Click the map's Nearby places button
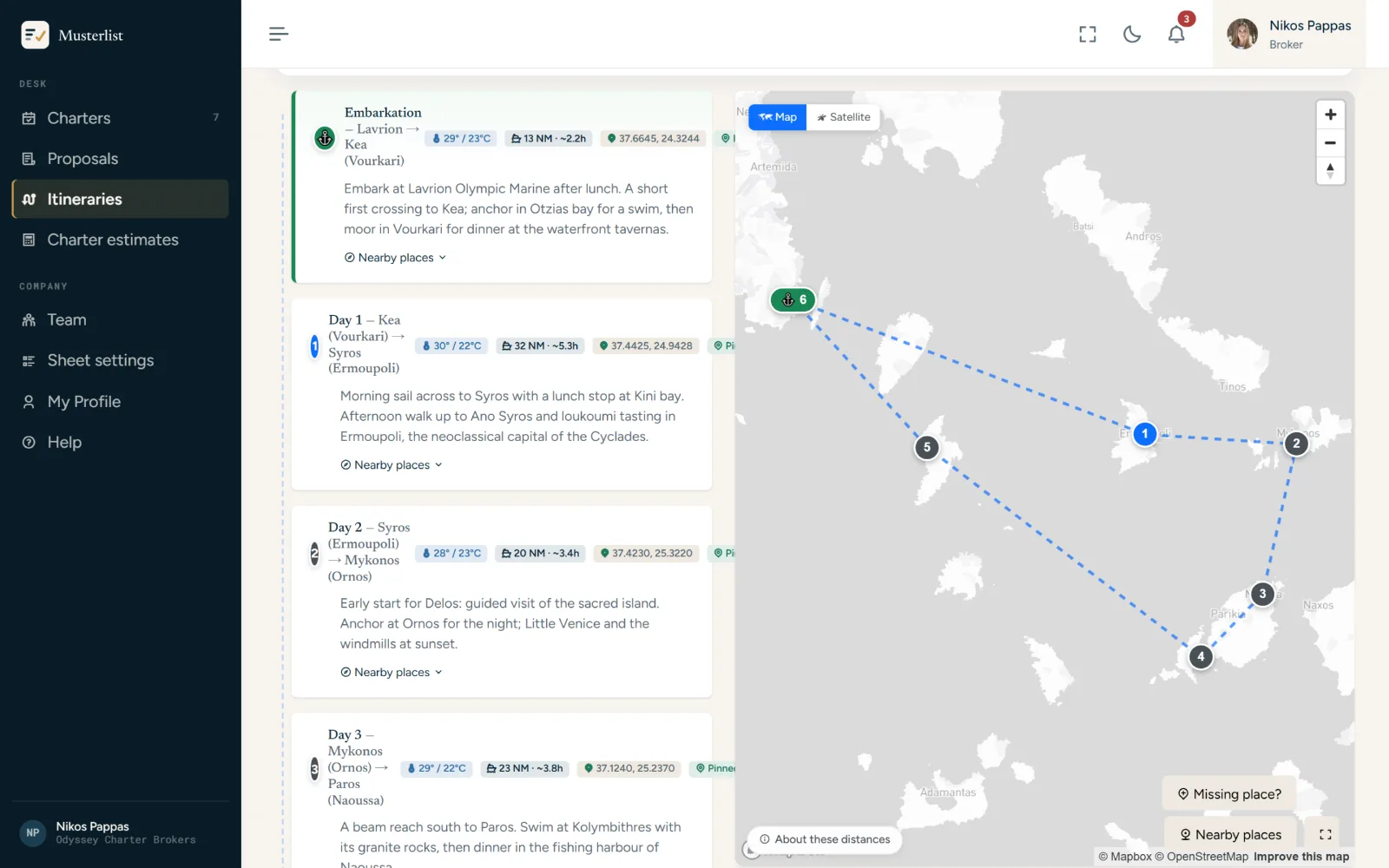 (1230, 834)
